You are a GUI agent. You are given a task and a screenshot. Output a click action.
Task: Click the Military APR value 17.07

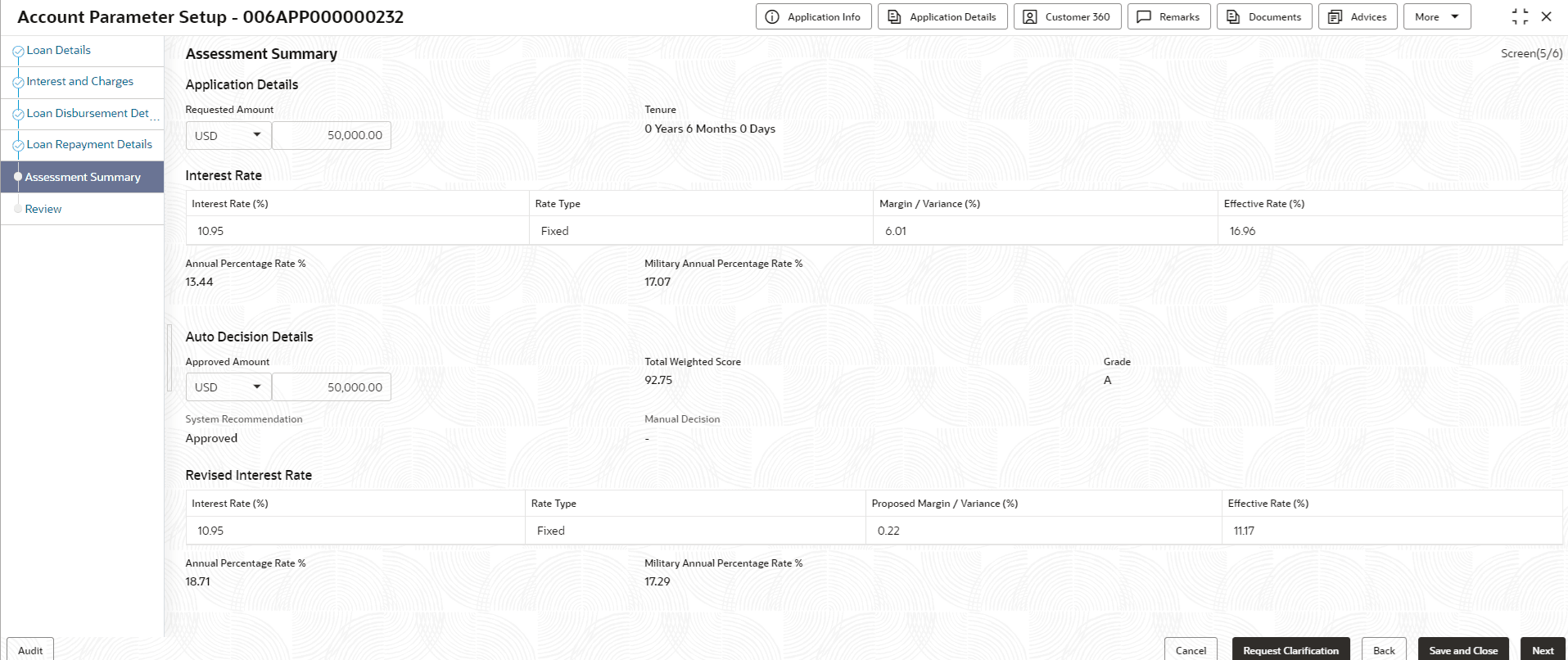pos(657,282)
